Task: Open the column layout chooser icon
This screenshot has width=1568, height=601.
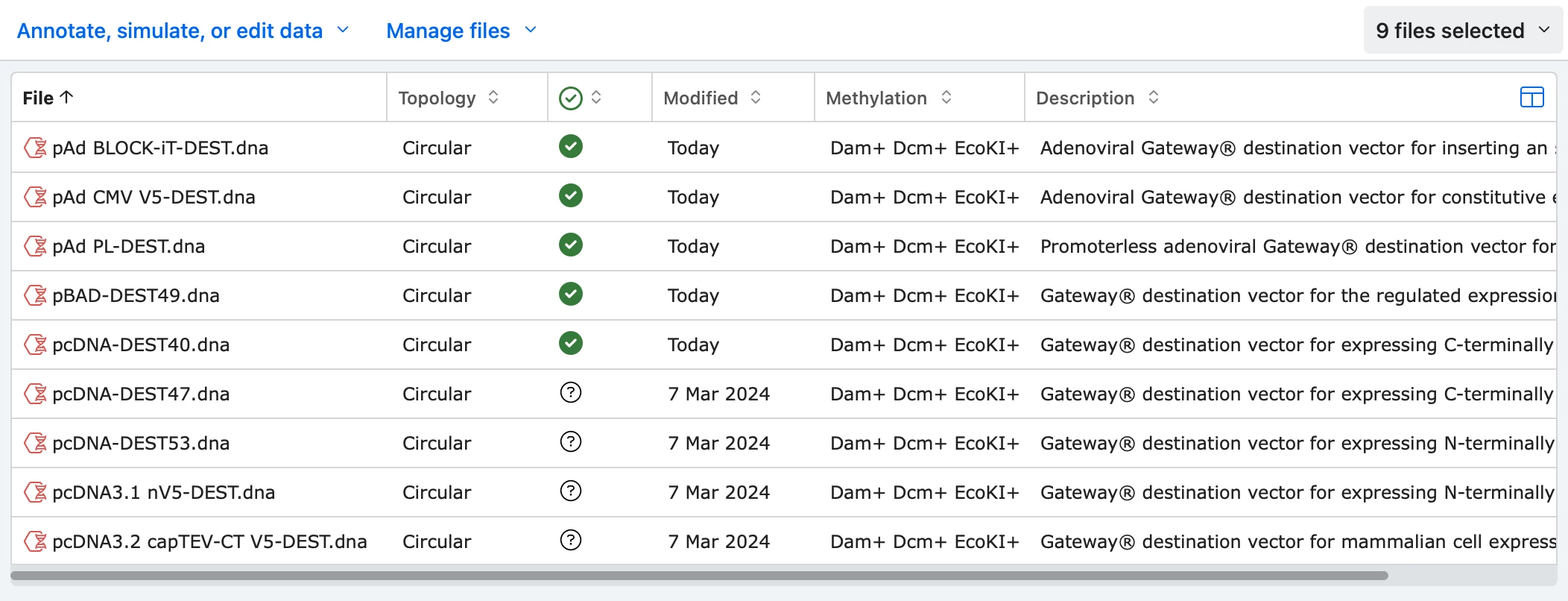Action: coord(1531,98)
